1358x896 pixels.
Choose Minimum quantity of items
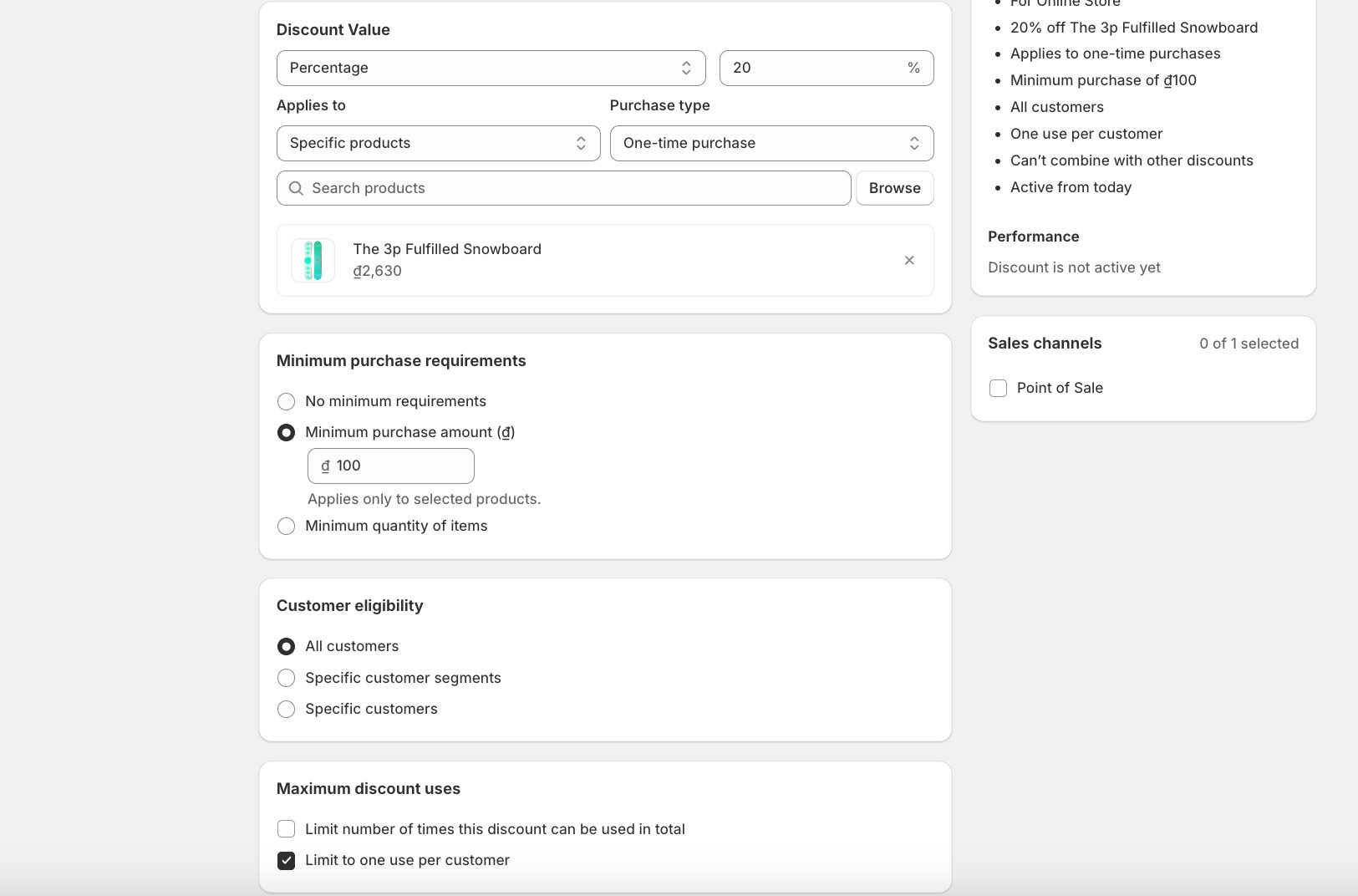point(287,527)
